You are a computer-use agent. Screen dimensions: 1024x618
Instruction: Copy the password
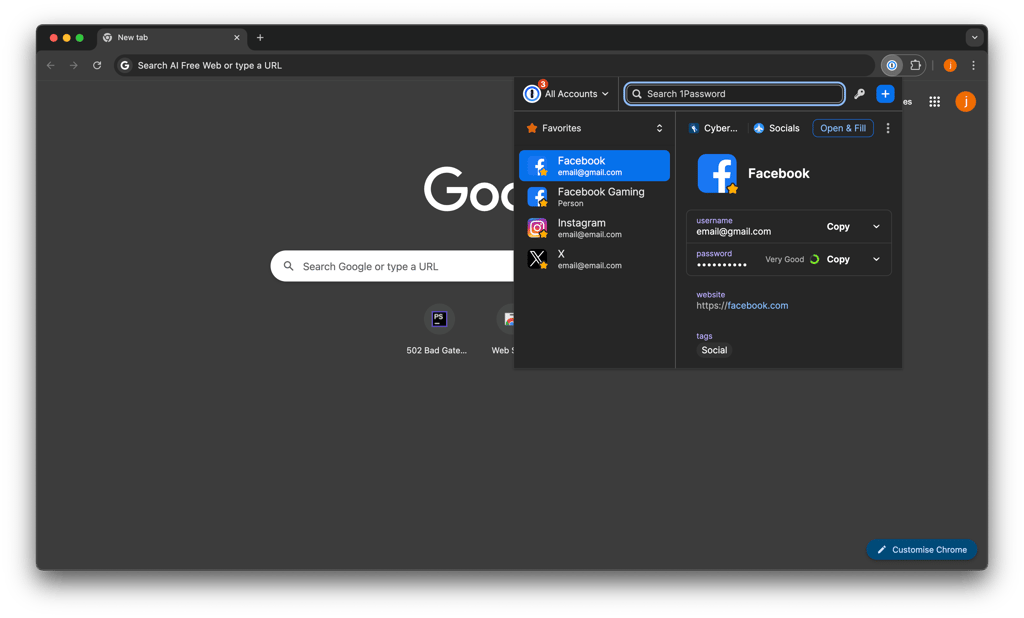click(x=838, y=259)
